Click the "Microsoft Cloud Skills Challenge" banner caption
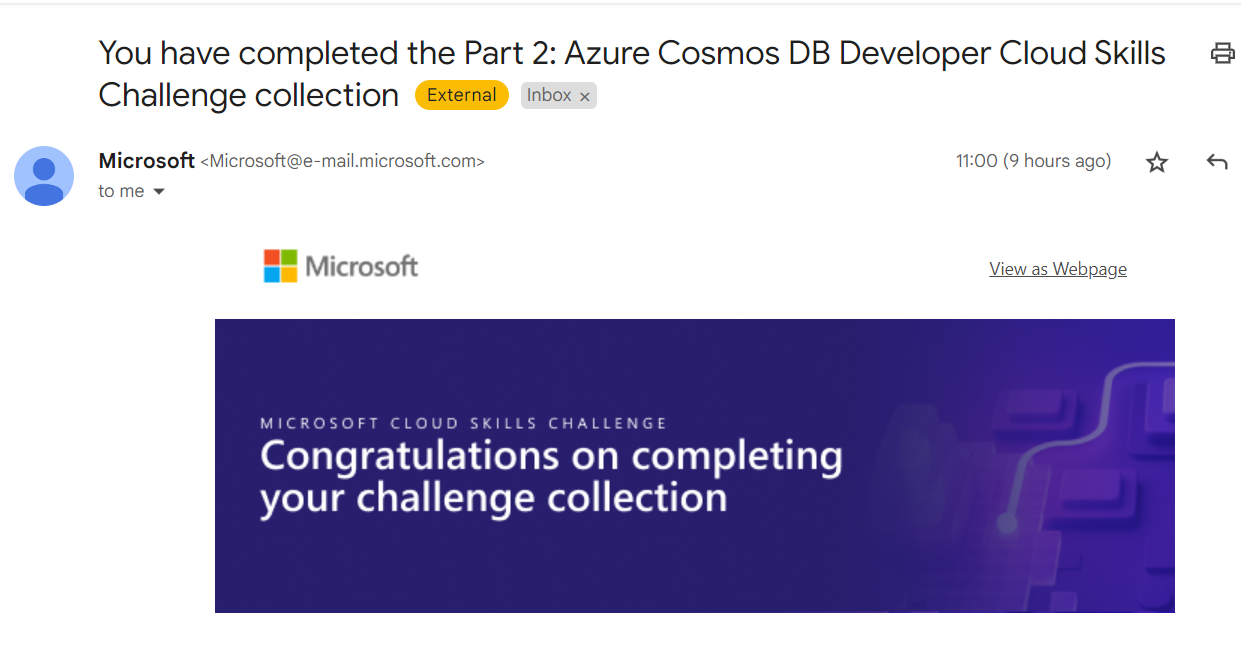This screenshot has height=647, width=1241. [463, 423]
